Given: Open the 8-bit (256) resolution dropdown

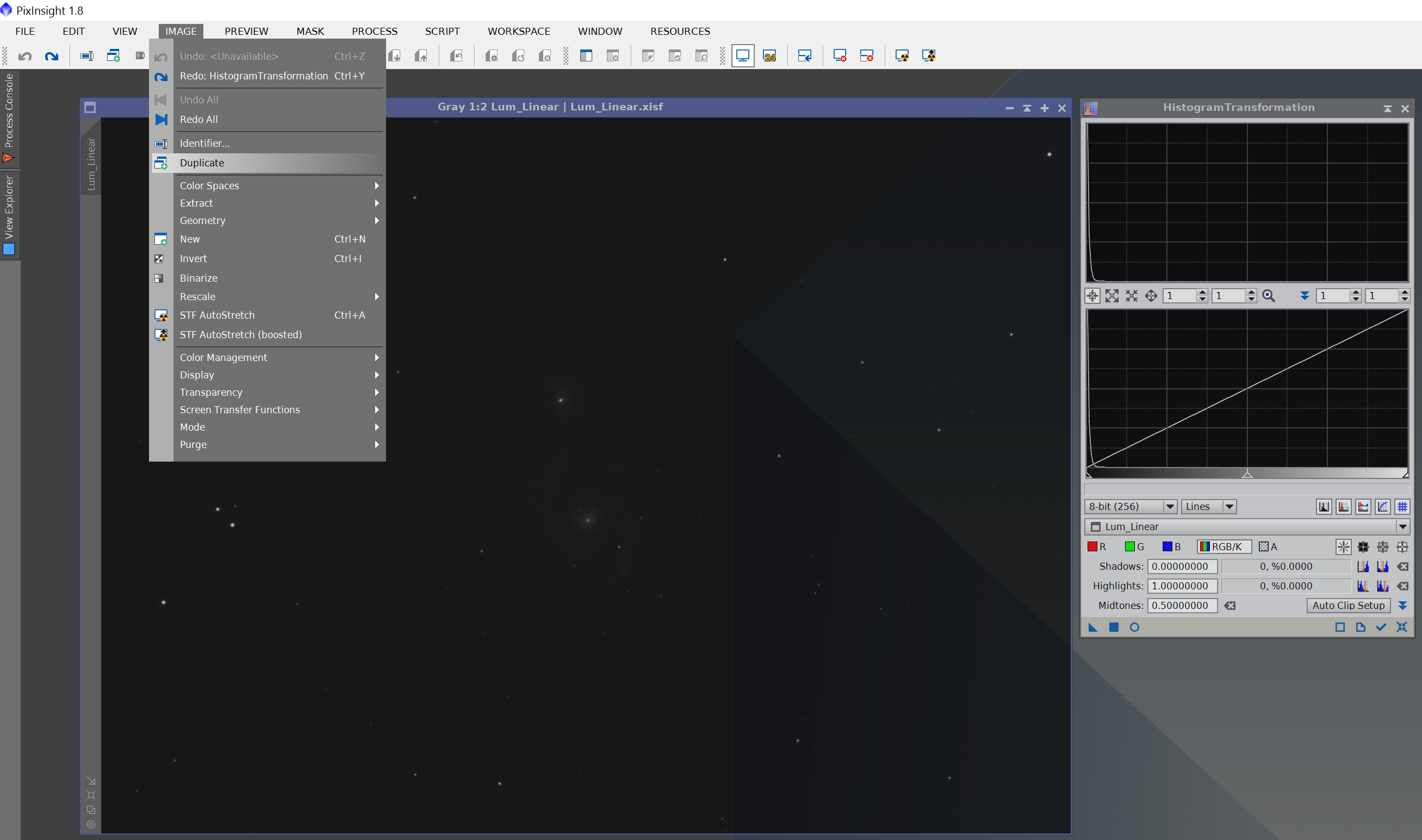Looking at the screenshot, I should 1131,507.
